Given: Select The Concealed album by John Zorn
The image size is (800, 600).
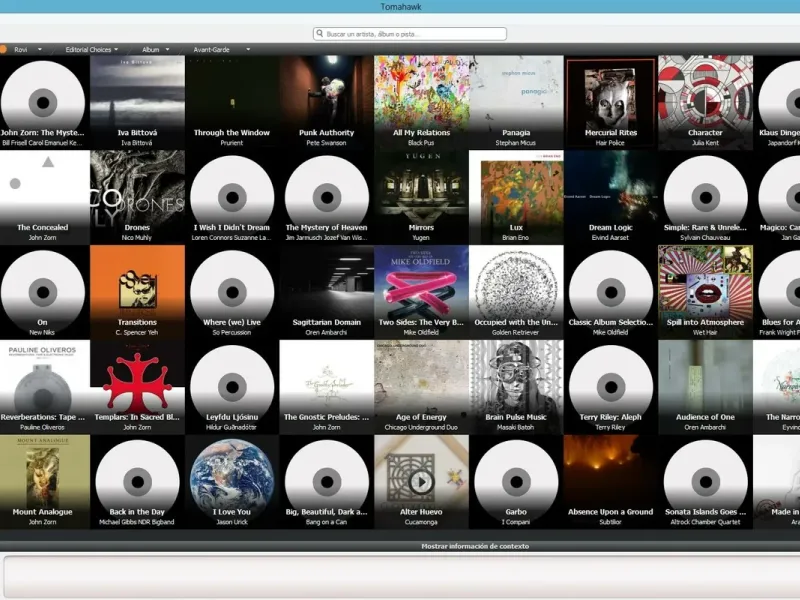Looking at the screenshot, I should 43,197.
